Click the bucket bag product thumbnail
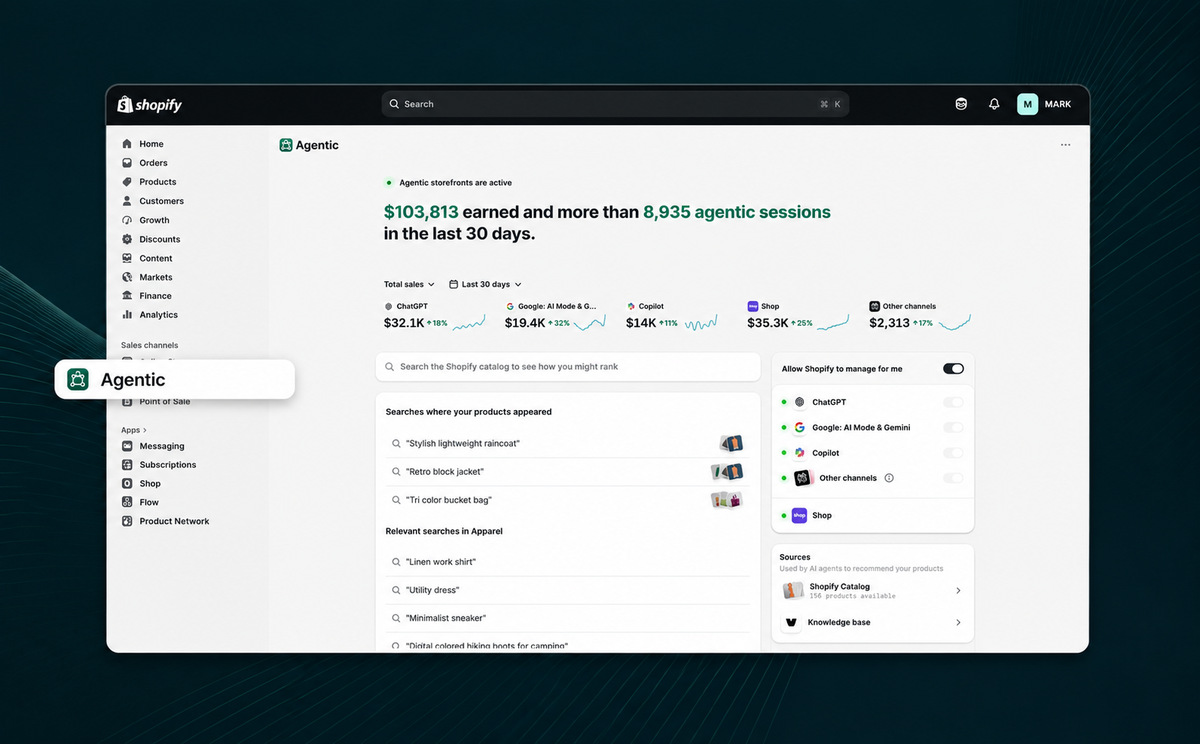This screenshot has height=744, width=1200. pos(727,500)
